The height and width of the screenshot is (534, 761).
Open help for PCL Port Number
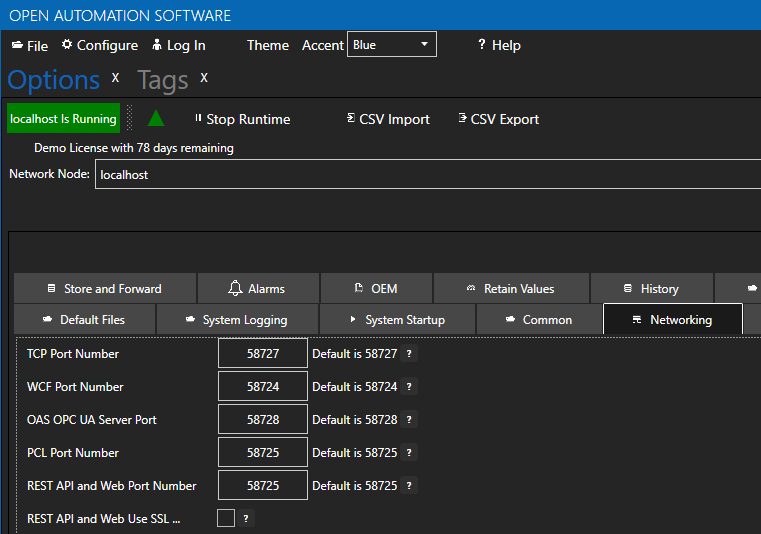(409, 452)
